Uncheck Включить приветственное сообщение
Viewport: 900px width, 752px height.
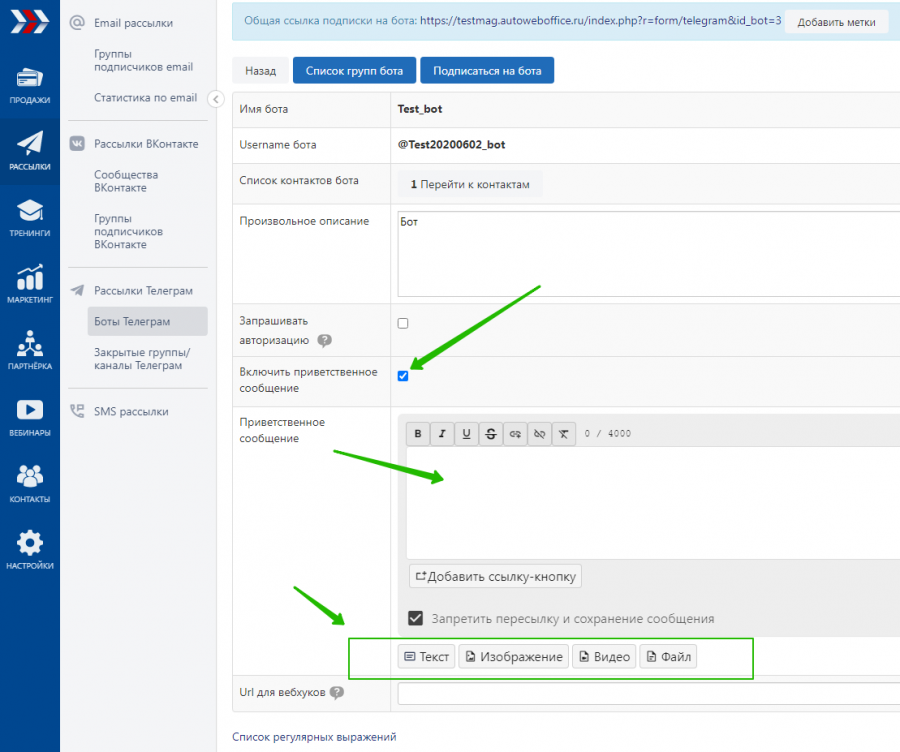403,376
